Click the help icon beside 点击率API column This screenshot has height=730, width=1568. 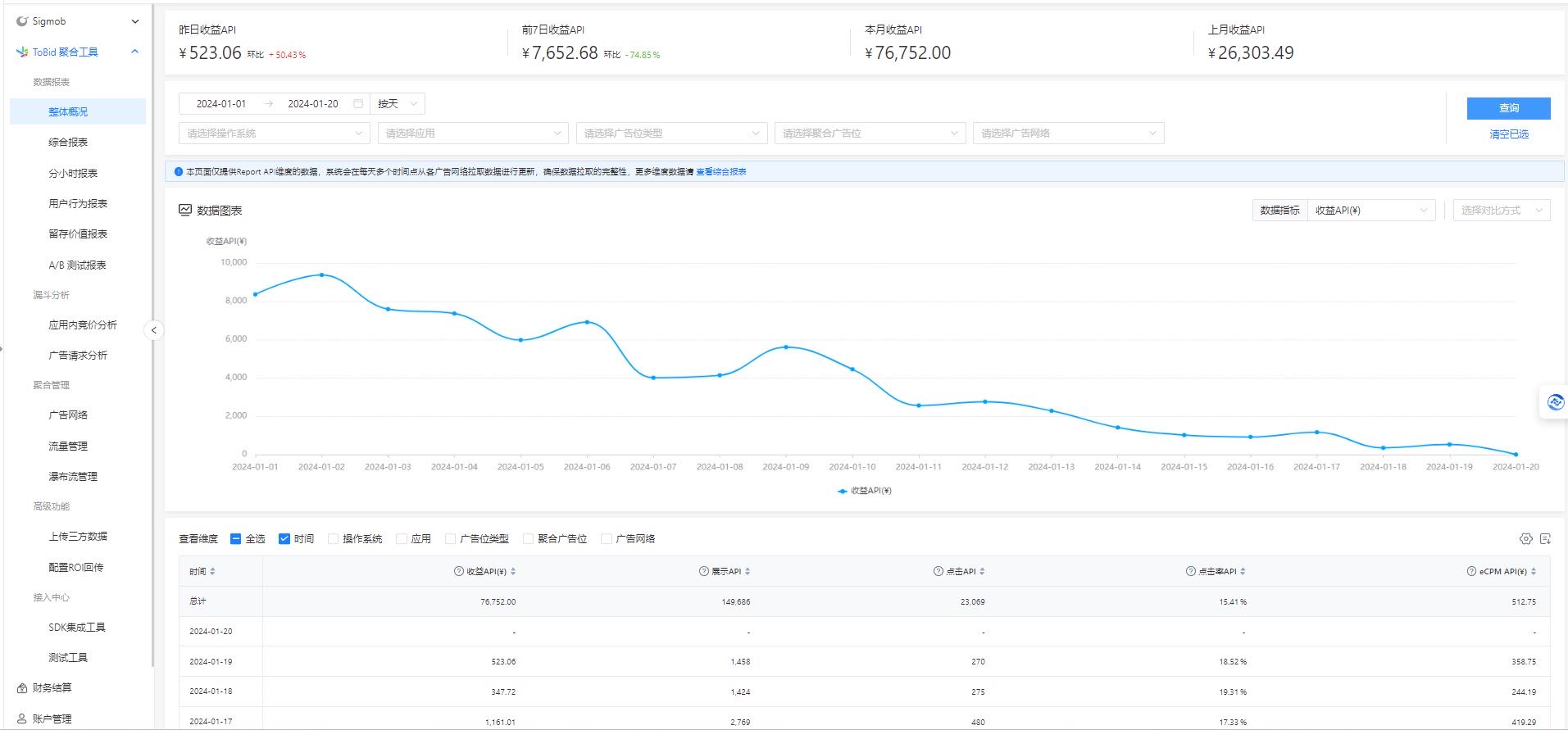coord(1191,572)
